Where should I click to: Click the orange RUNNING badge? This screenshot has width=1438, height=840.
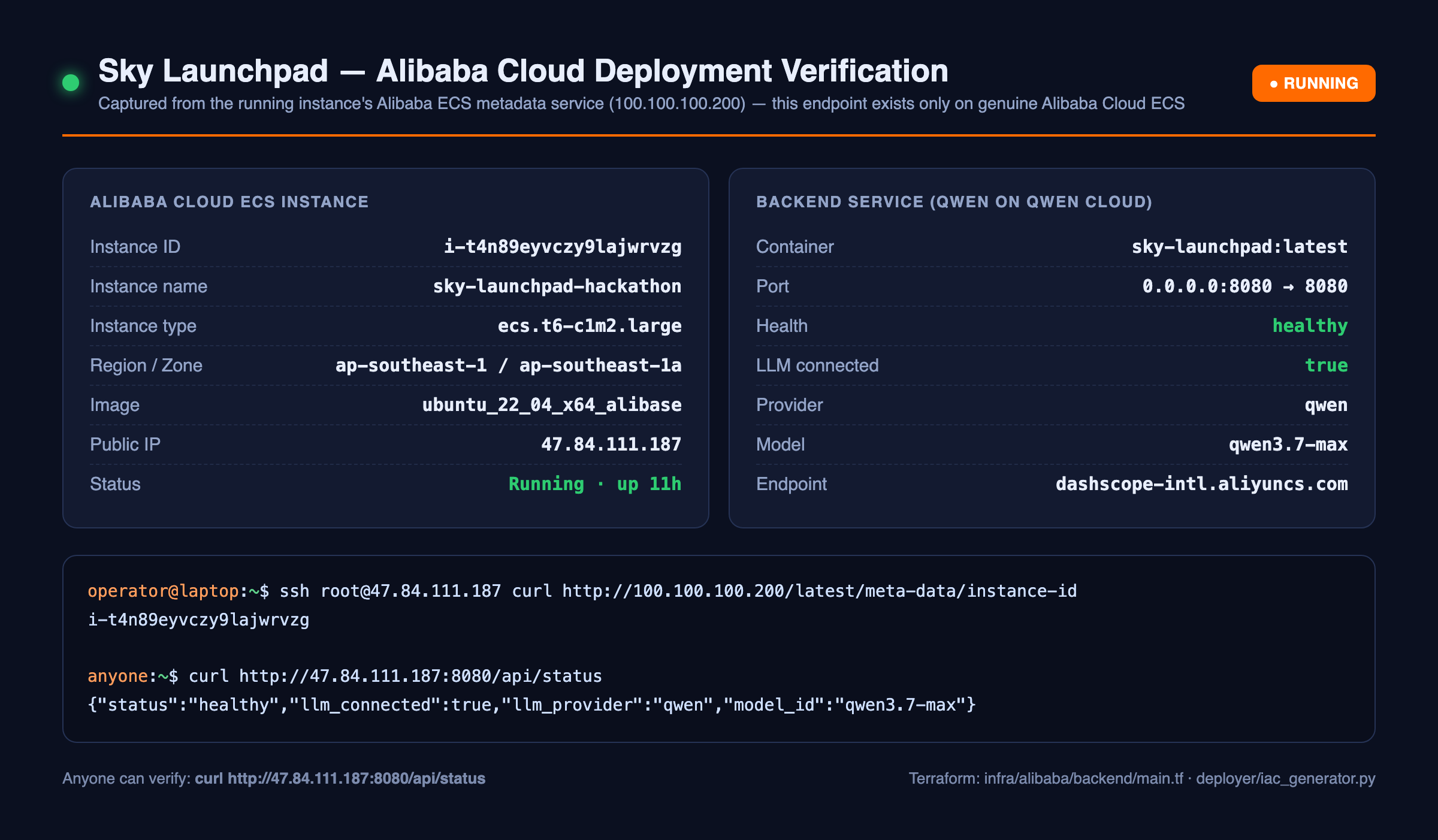pos(1313,83)
